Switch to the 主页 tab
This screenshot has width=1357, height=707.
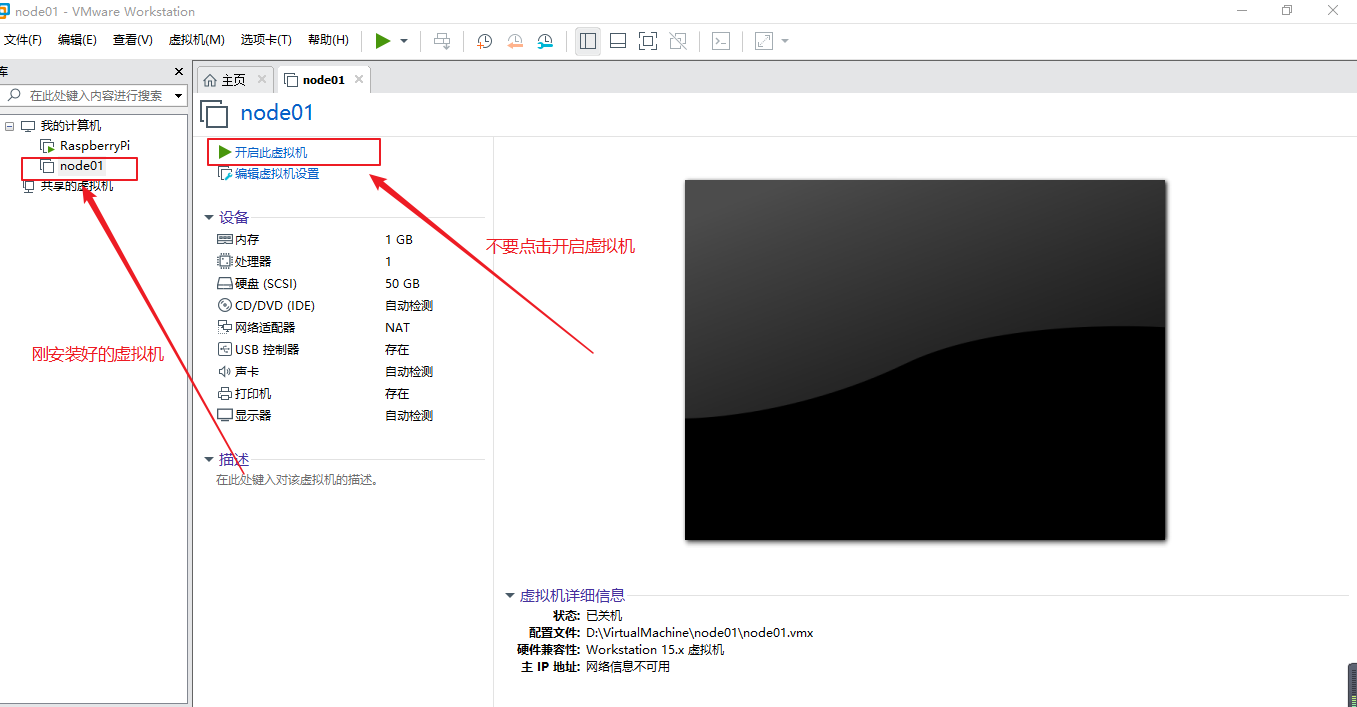(x=231, y=78)
